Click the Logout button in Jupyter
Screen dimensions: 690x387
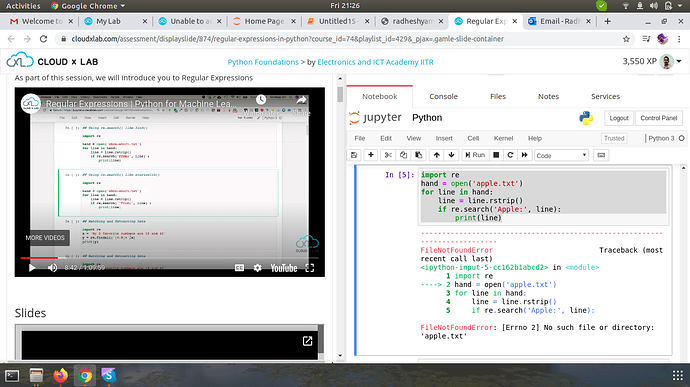(x=619, y=118)
